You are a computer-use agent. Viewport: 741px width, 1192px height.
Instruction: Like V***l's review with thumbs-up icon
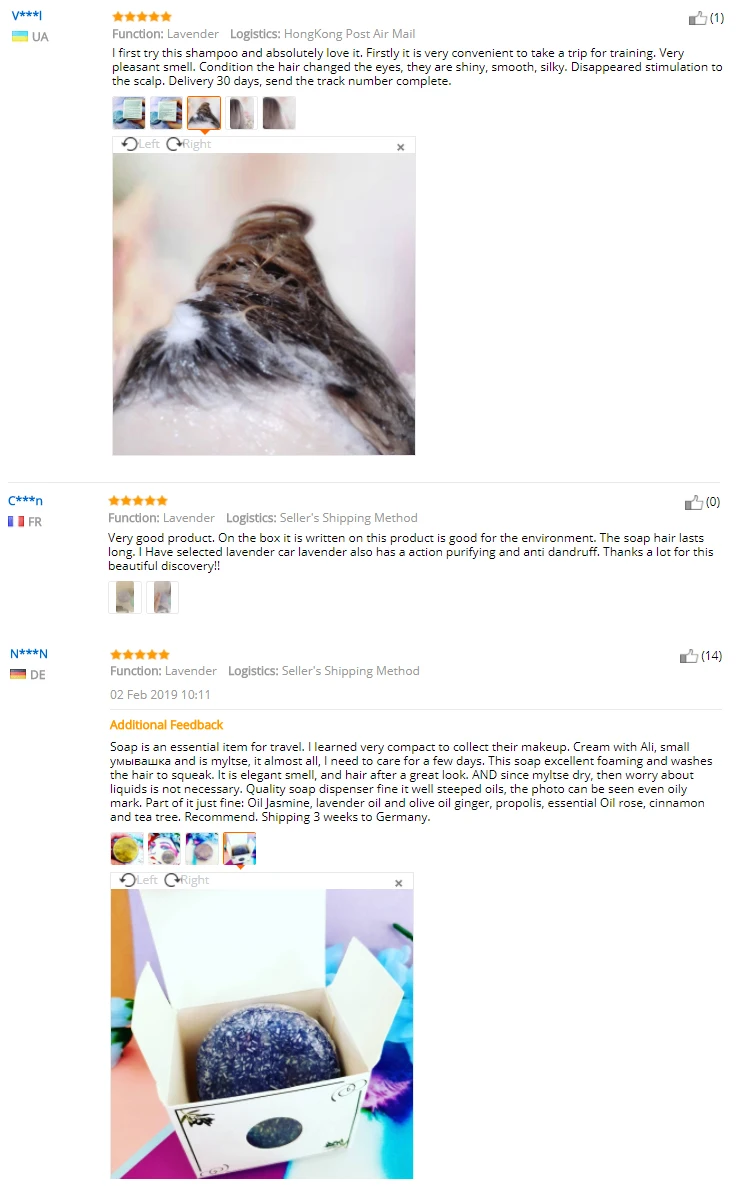[x=697, y=18]
